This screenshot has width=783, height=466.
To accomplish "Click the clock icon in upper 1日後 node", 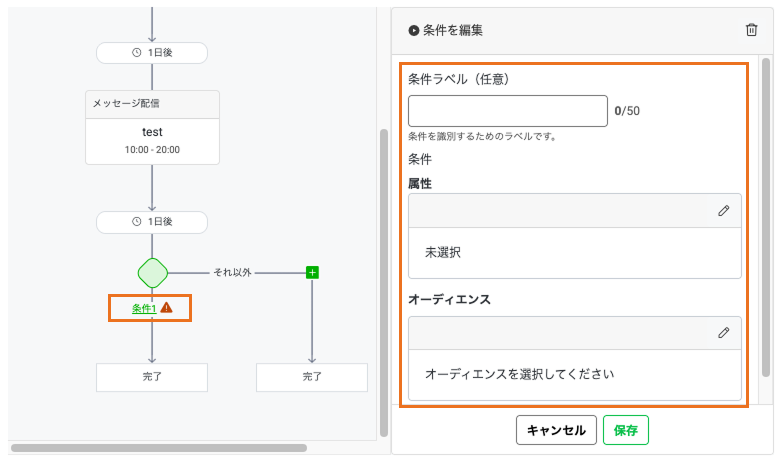I will click(136, 52).
